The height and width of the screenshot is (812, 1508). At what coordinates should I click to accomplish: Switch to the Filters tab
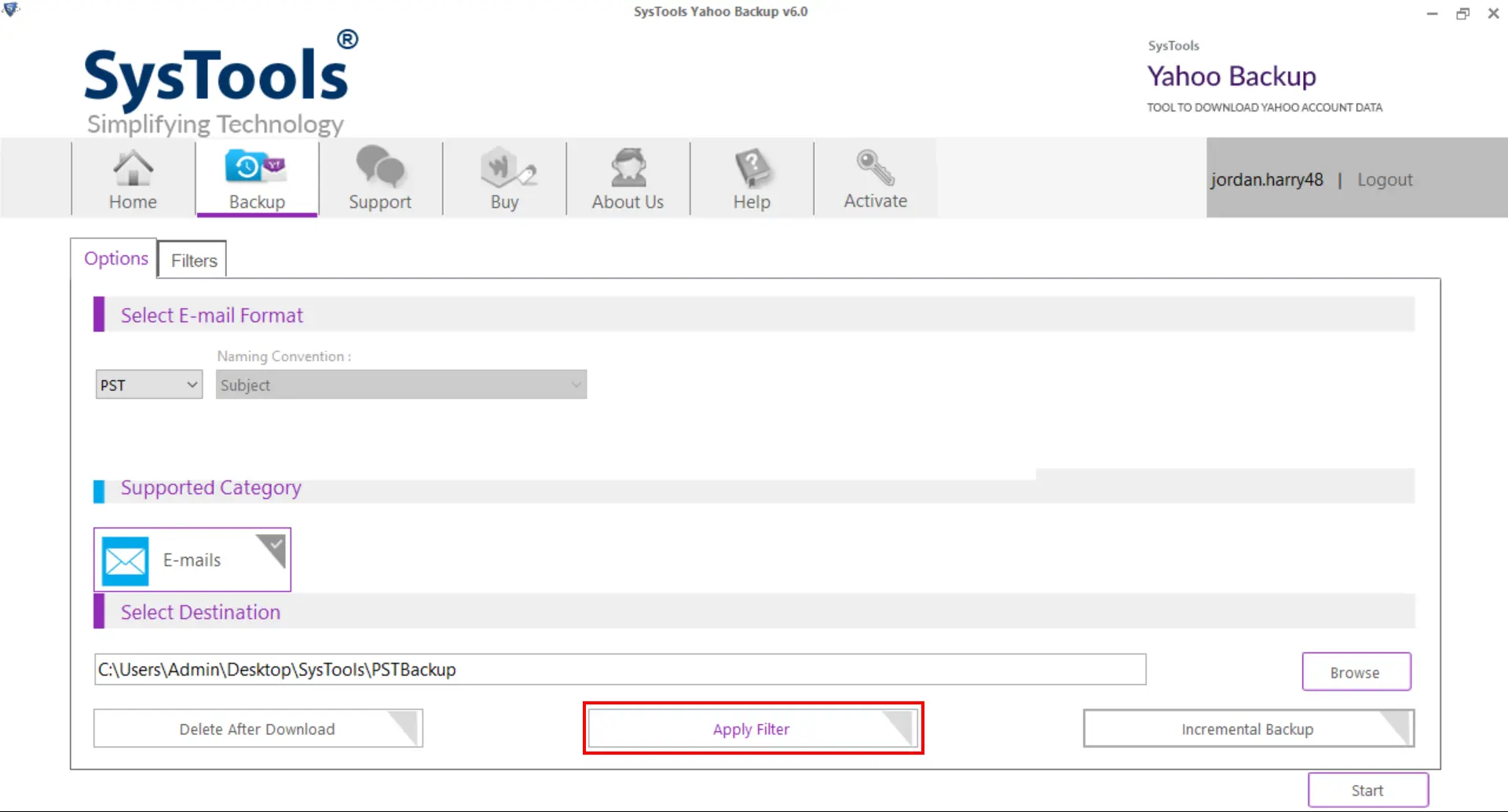point(193,260)
